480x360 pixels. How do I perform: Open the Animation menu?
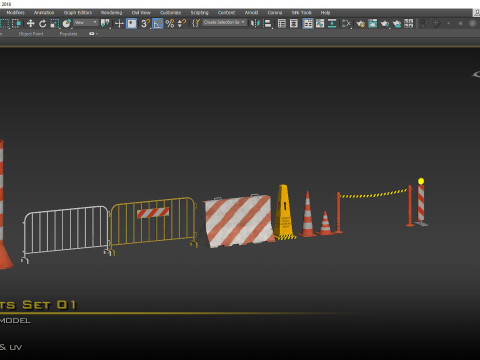[x=44, y=13]
